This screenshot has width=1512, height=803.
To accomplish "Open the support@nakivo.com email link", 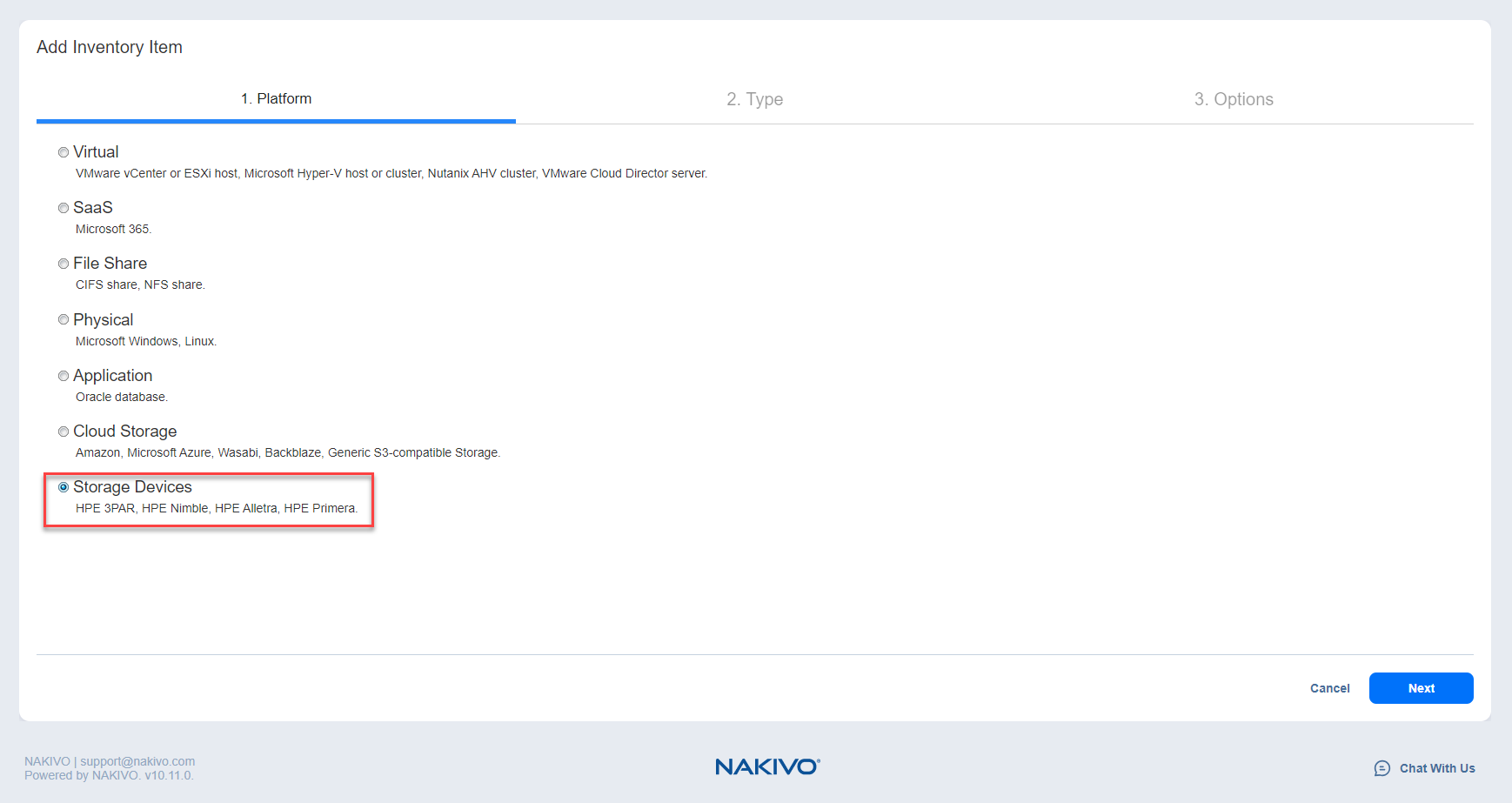I will [137, 761].
